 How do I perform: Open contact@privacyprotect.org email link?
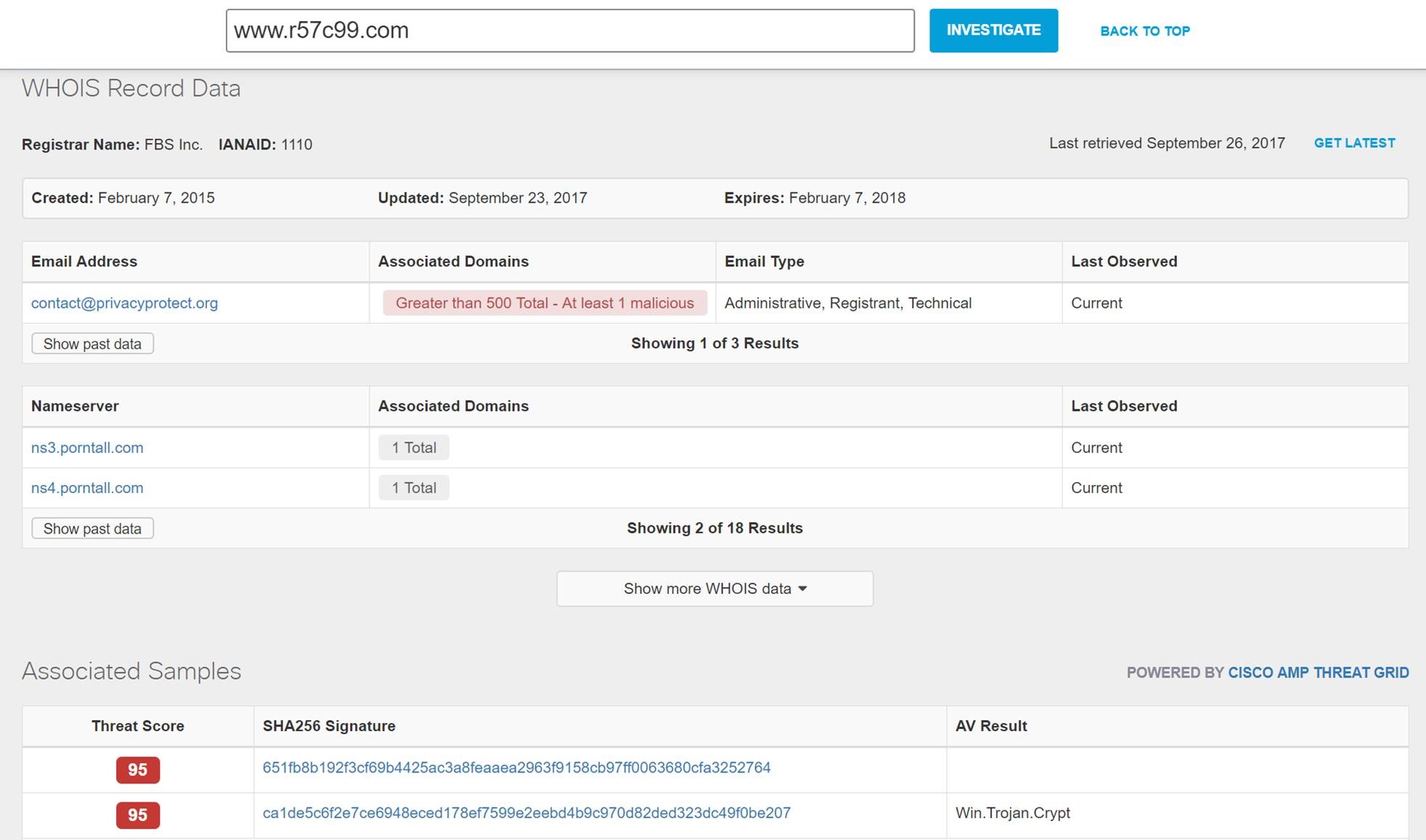point(124,303)
